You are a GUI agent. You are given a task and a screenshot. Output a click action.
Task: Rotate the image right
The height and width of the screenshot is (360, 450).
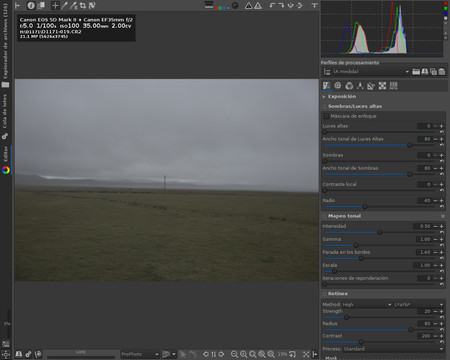click(x=281, y=5)
